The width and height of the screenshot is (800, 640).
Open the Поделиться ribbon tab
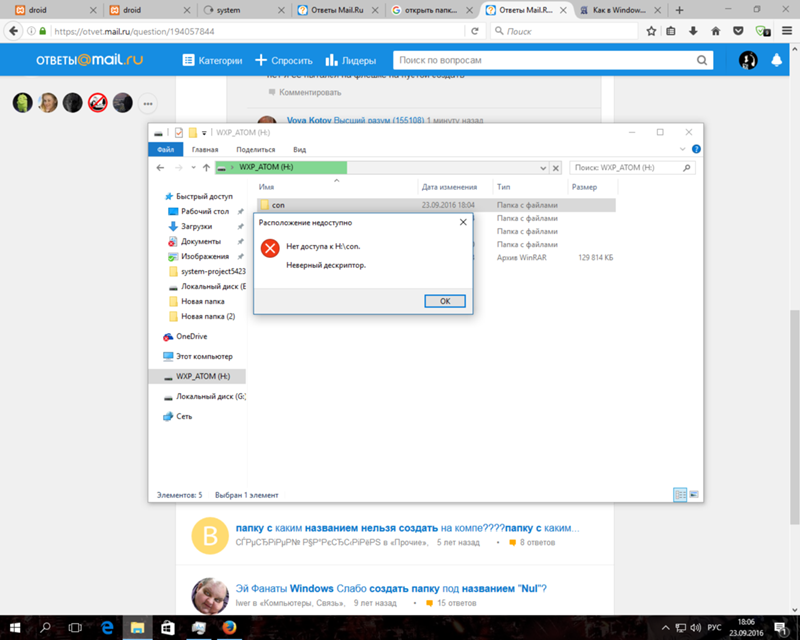pos(256,149)
